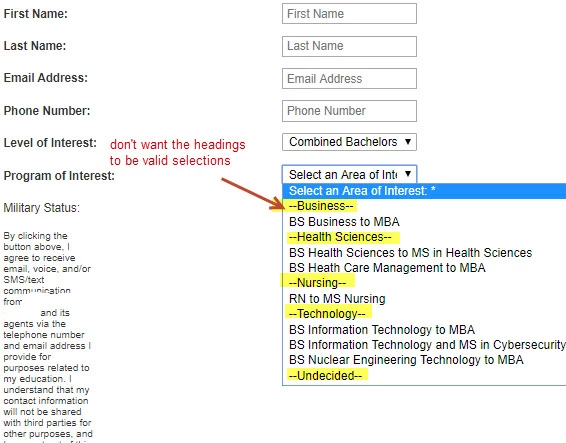566x443 pixels.
Task: Click the Level of Interest label
Action: (50, 143)
